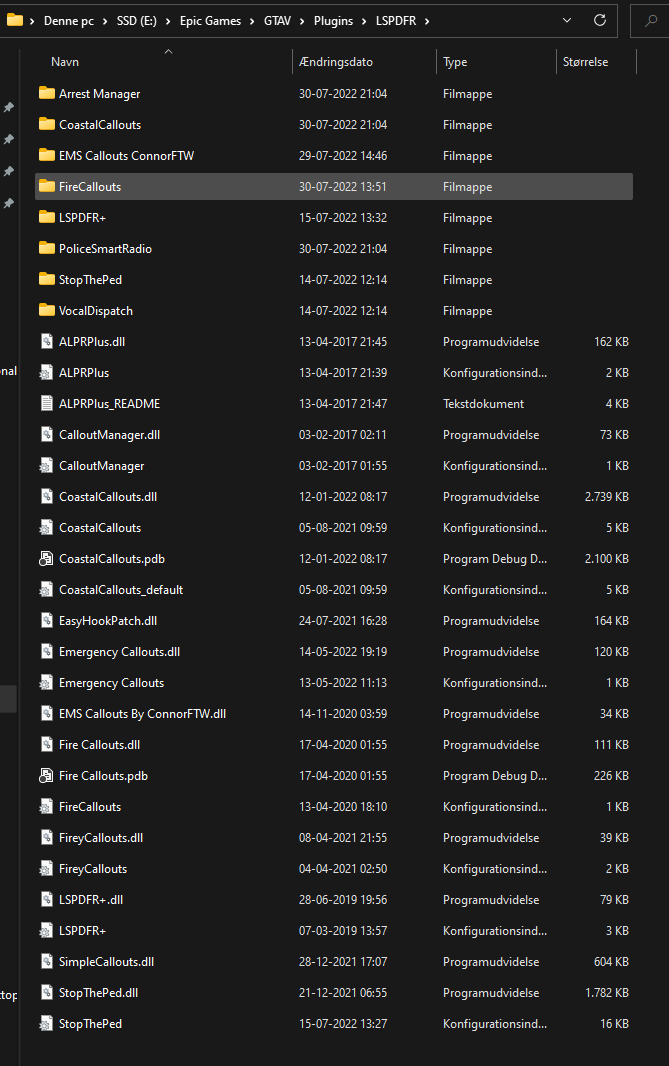Click the EMS Callouts ConnorFTW folder icon
The width and height of the screenshot is (669, 1066).
coord(46,156)
